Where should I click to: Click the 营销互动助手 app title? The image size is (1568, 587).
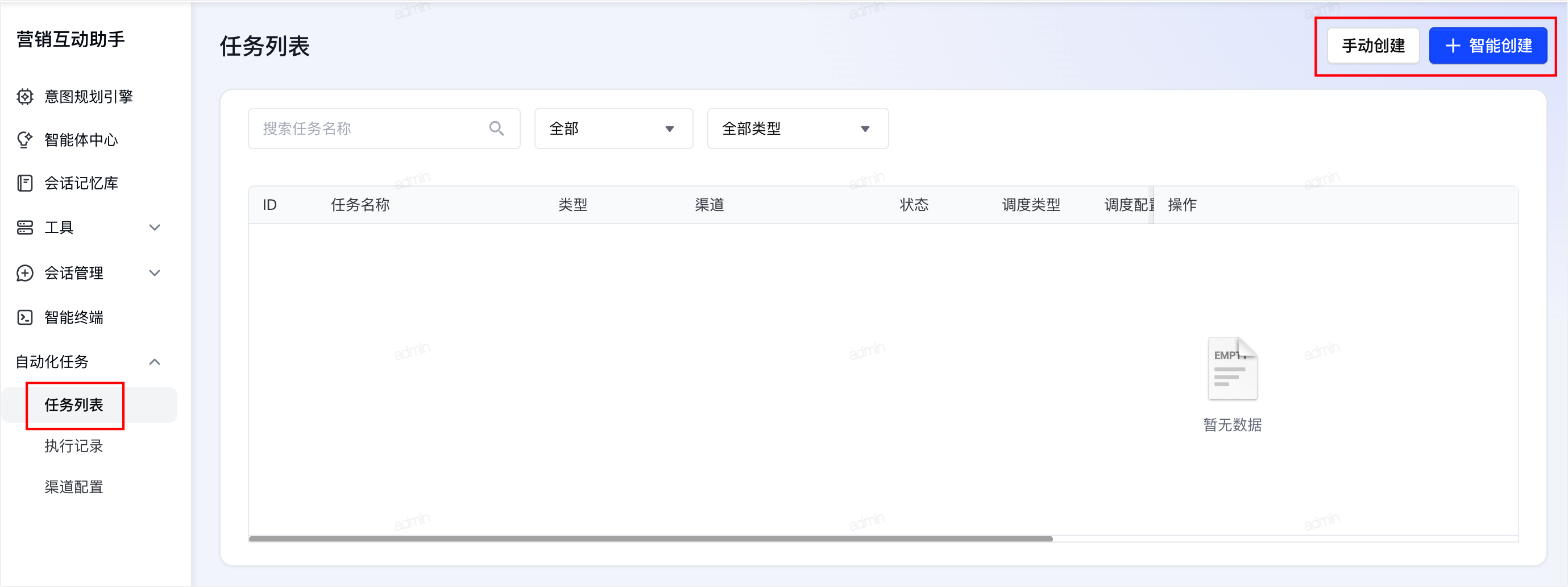click(70, 39)
